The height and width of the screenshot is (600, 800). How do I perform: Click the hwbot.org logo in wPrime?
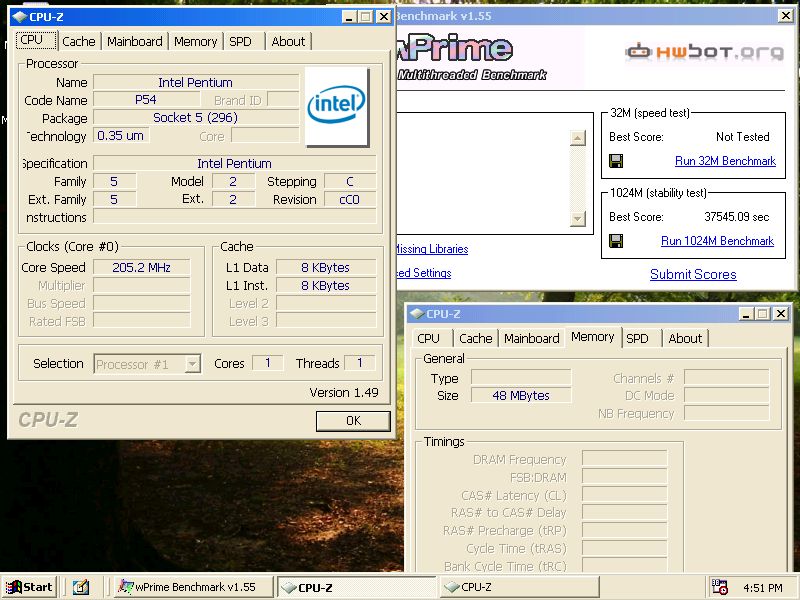click(705, 52)
